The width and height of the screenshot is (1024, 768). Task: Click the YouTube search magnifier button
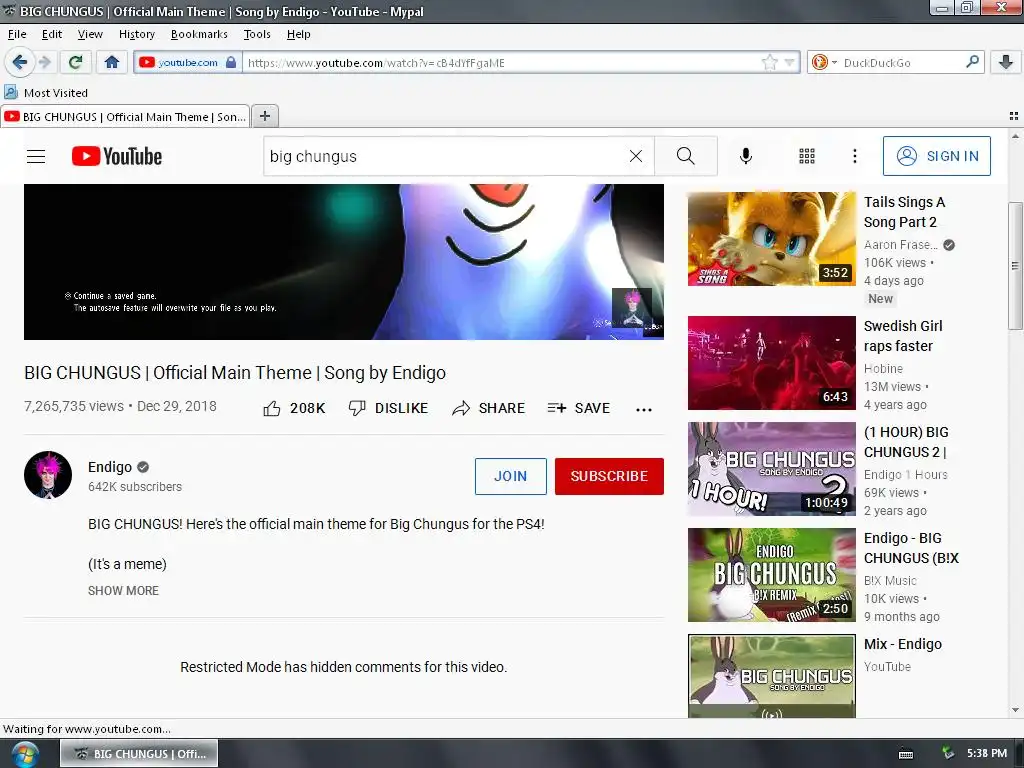(686, 156)
